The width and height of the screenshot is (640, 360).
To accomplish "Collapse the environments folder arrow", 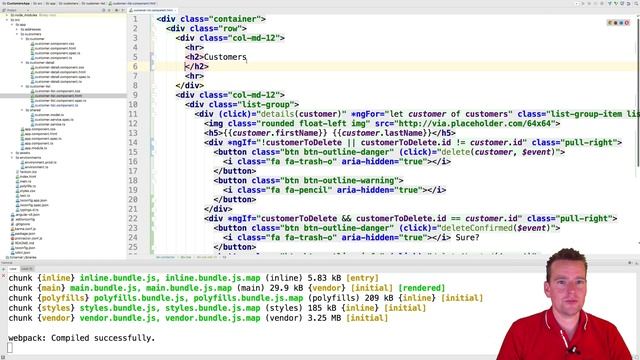I will pyautogui.click(x=12, y=158).
